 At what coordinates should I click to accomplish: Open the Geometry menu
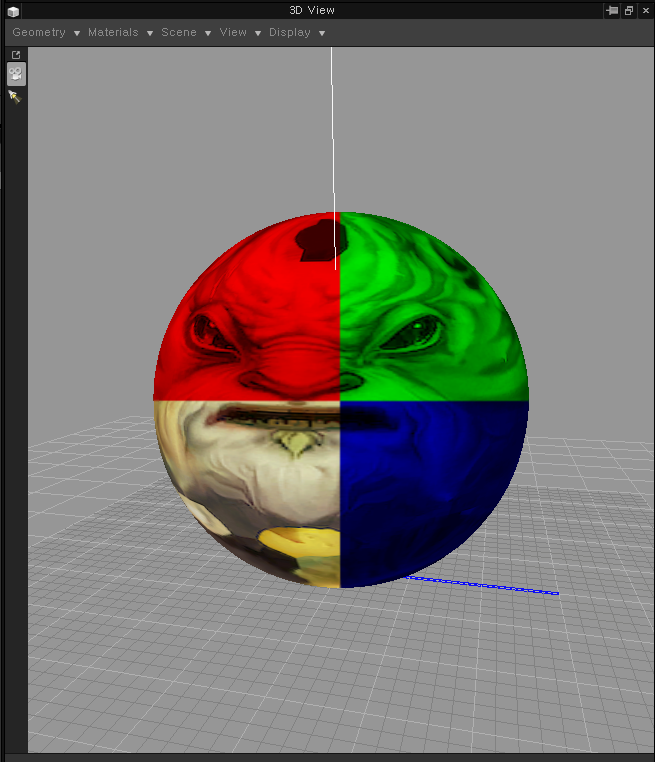click(46, 33)
